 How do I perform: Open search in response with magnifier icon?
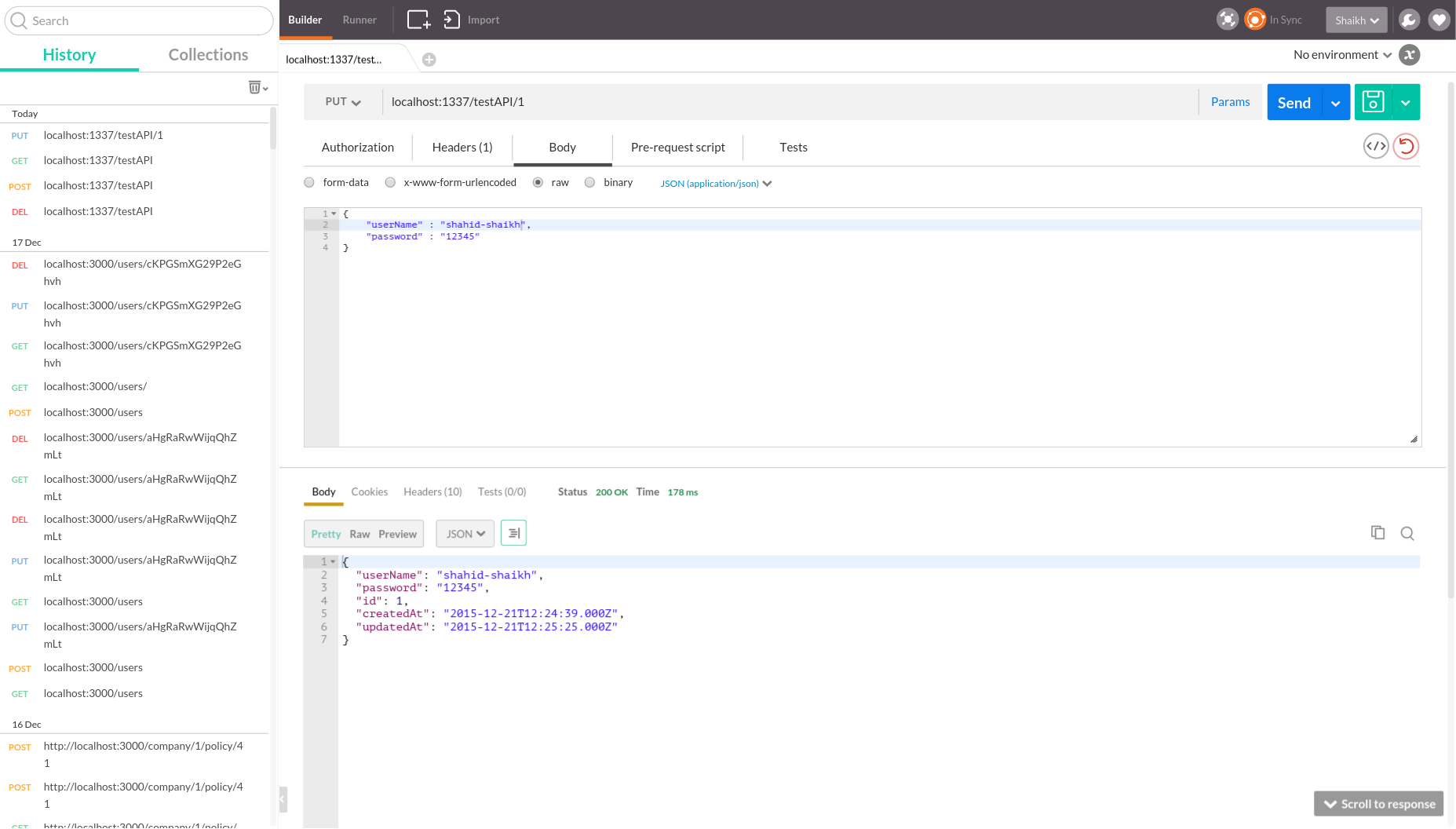click(1407, 534)
